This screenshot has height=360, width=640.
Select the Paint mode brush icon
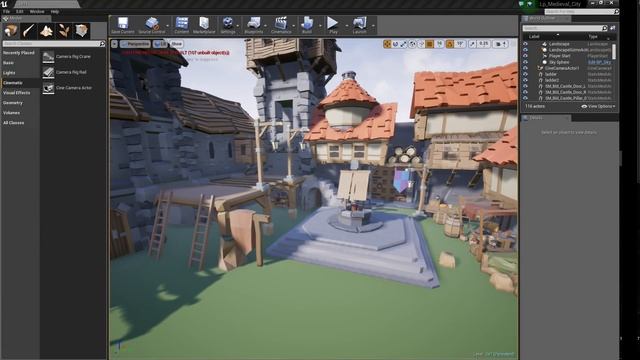click(29, 30)
